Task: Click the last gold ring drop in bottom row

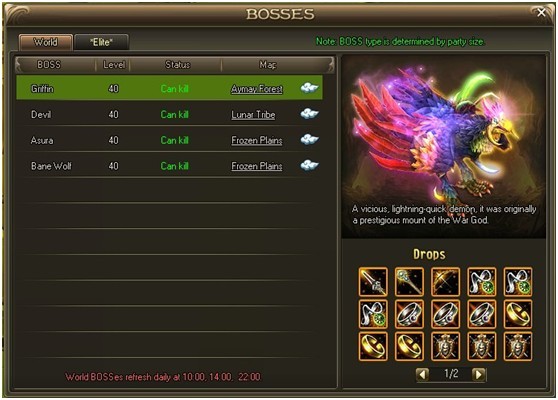Action: tap(409, 346)
